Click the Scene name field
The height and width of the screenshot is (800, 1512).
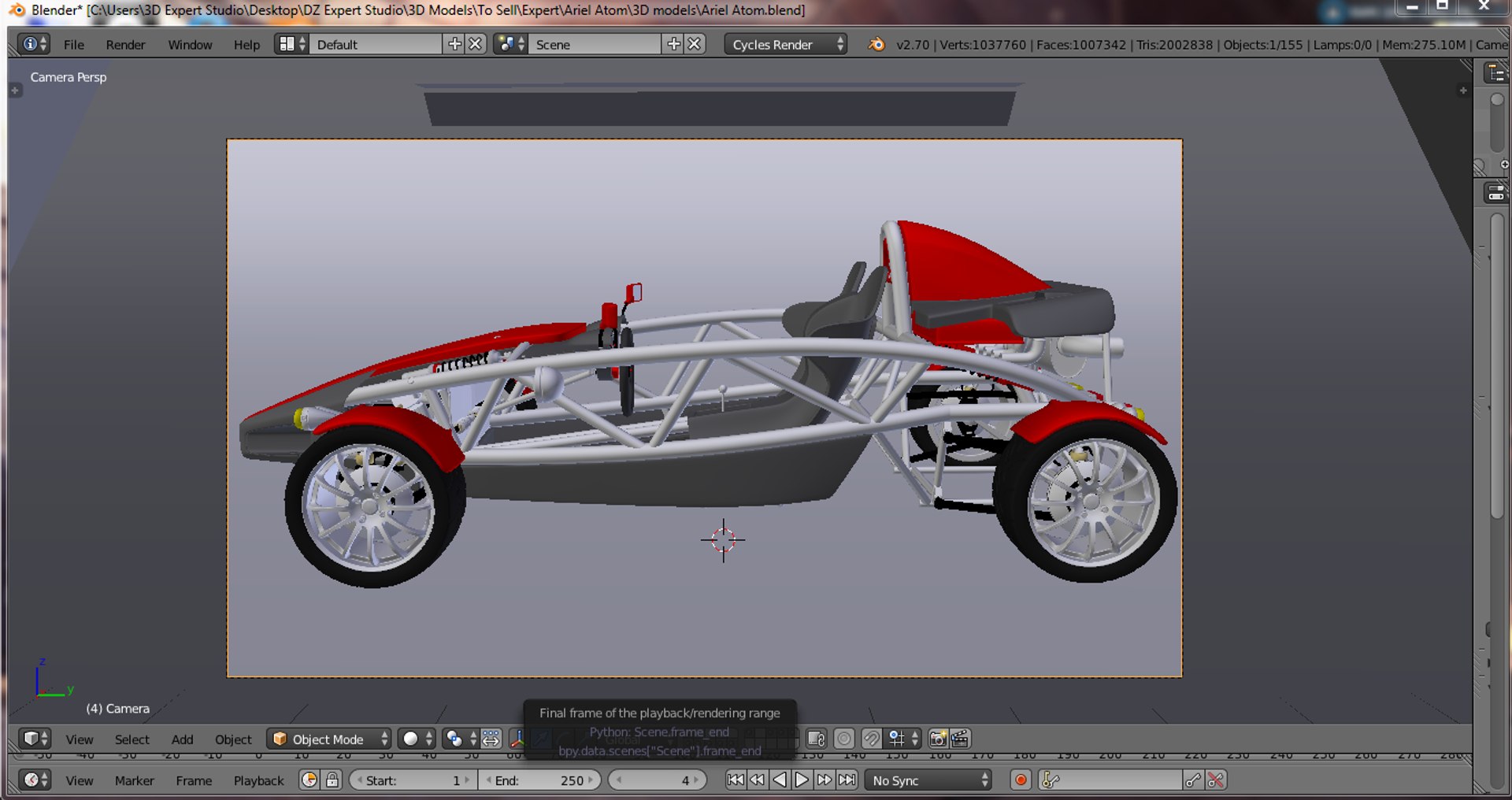[595, 44]
